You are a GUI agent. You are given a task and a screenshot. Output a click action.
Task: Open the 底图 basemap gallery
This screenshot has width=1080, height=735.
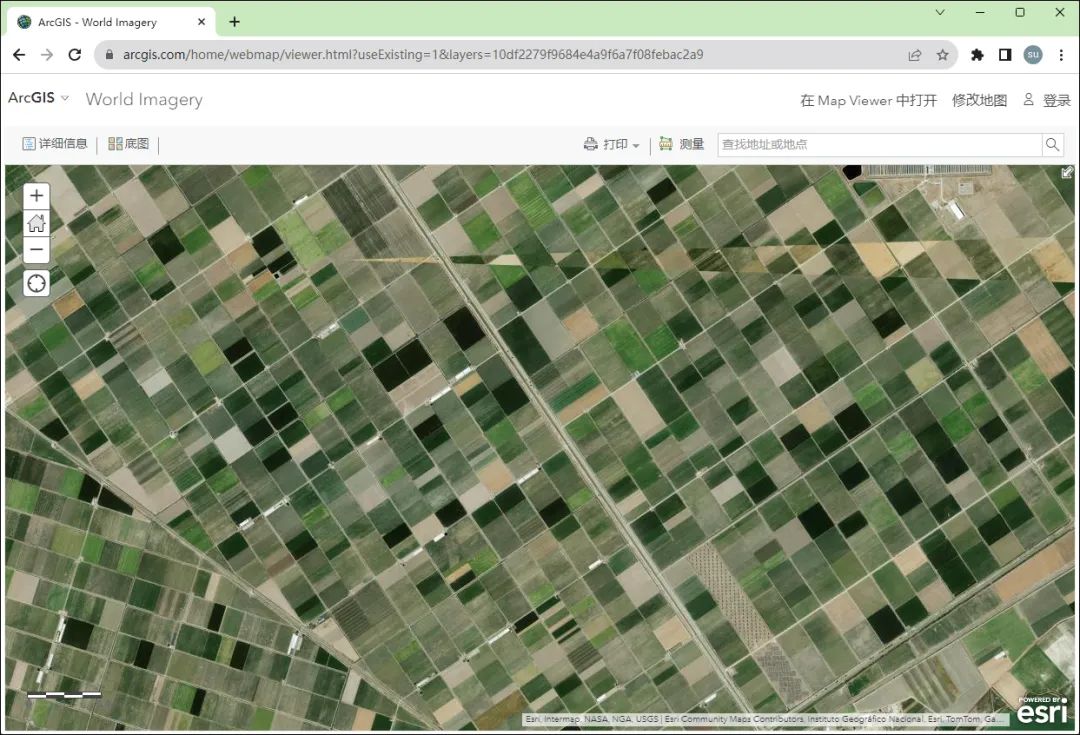coord(128,144)
